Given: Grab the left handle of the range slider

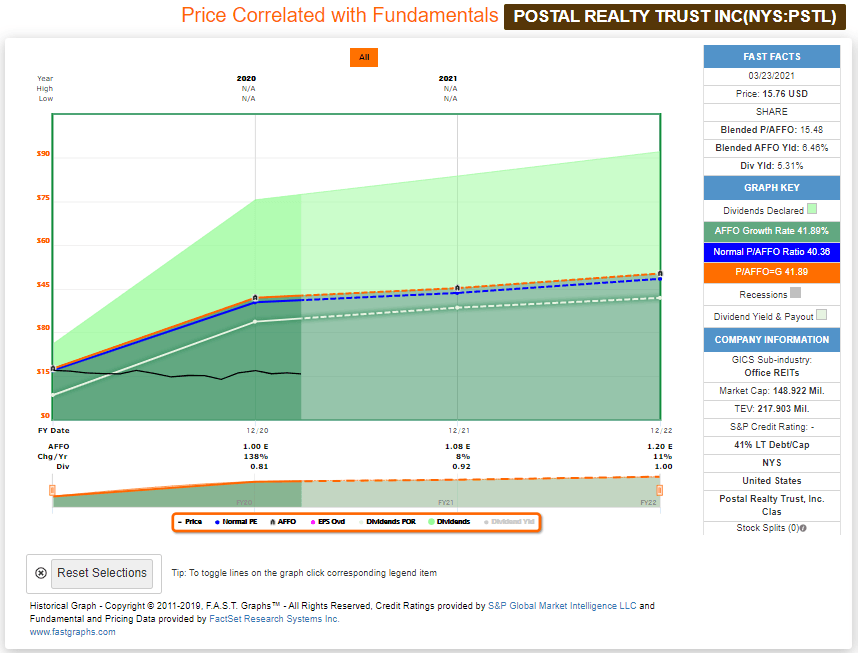Looking at the screenshot, I should pos(53,490).
